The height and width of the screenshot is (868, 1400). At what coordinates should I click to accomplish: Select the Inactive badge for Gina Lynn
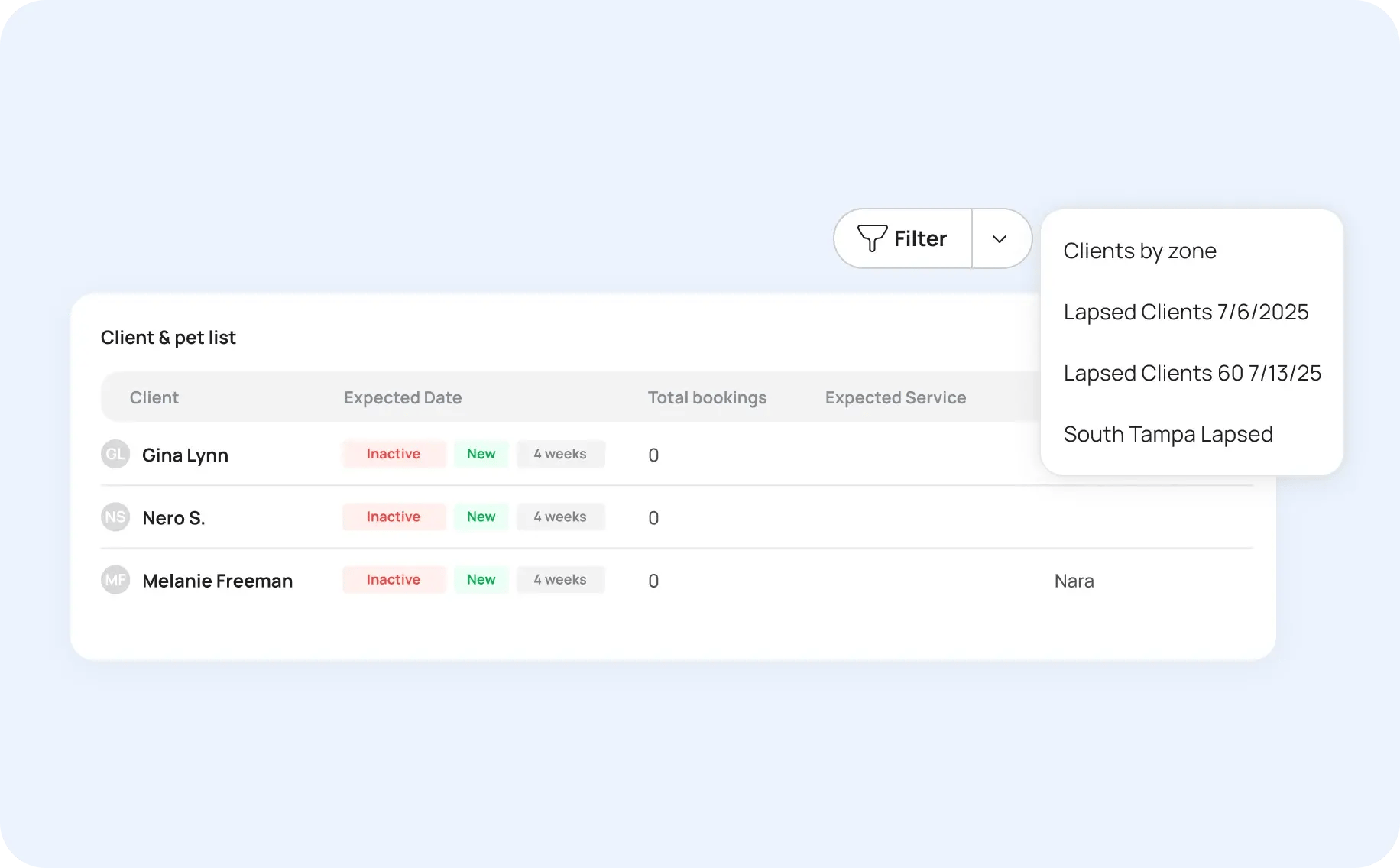[394, 453]
